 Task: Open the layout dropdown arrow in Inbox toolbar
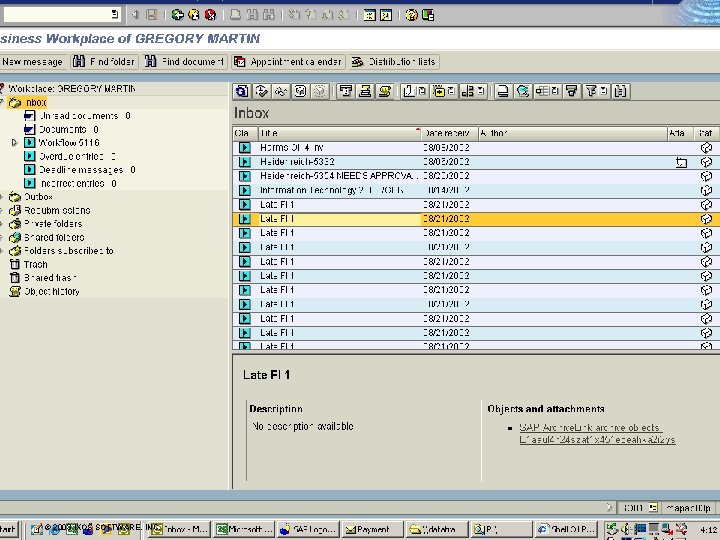point(555,91)
